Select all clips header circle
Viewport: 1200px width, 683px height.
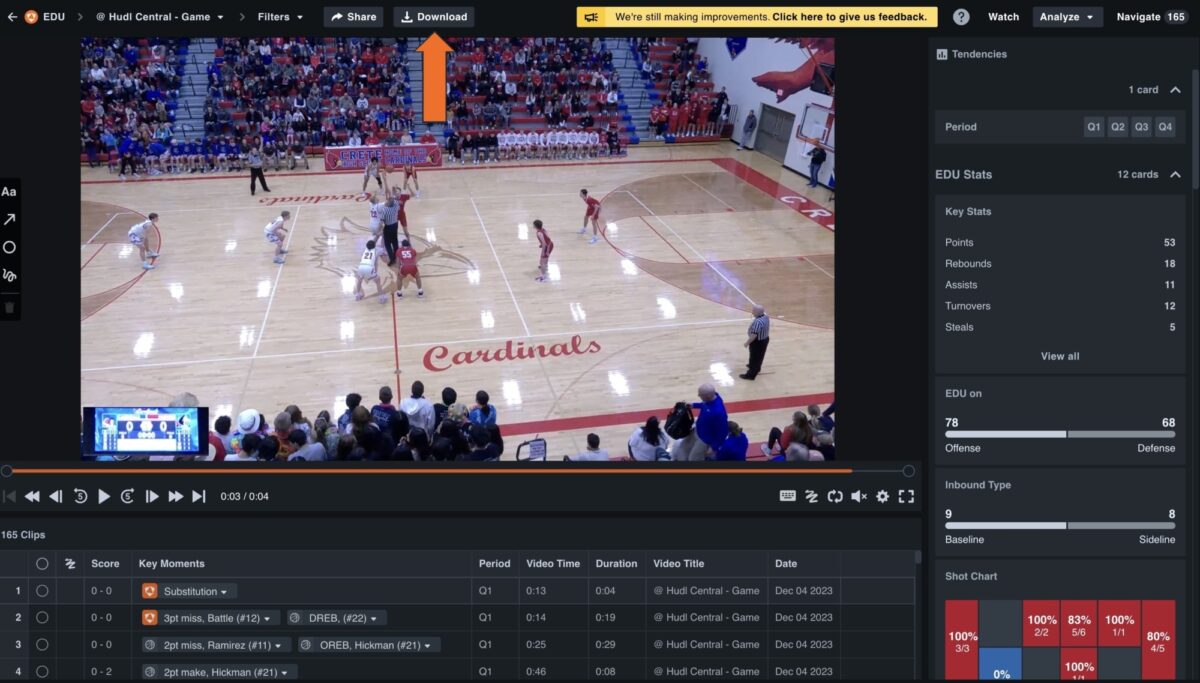[42, 564]
